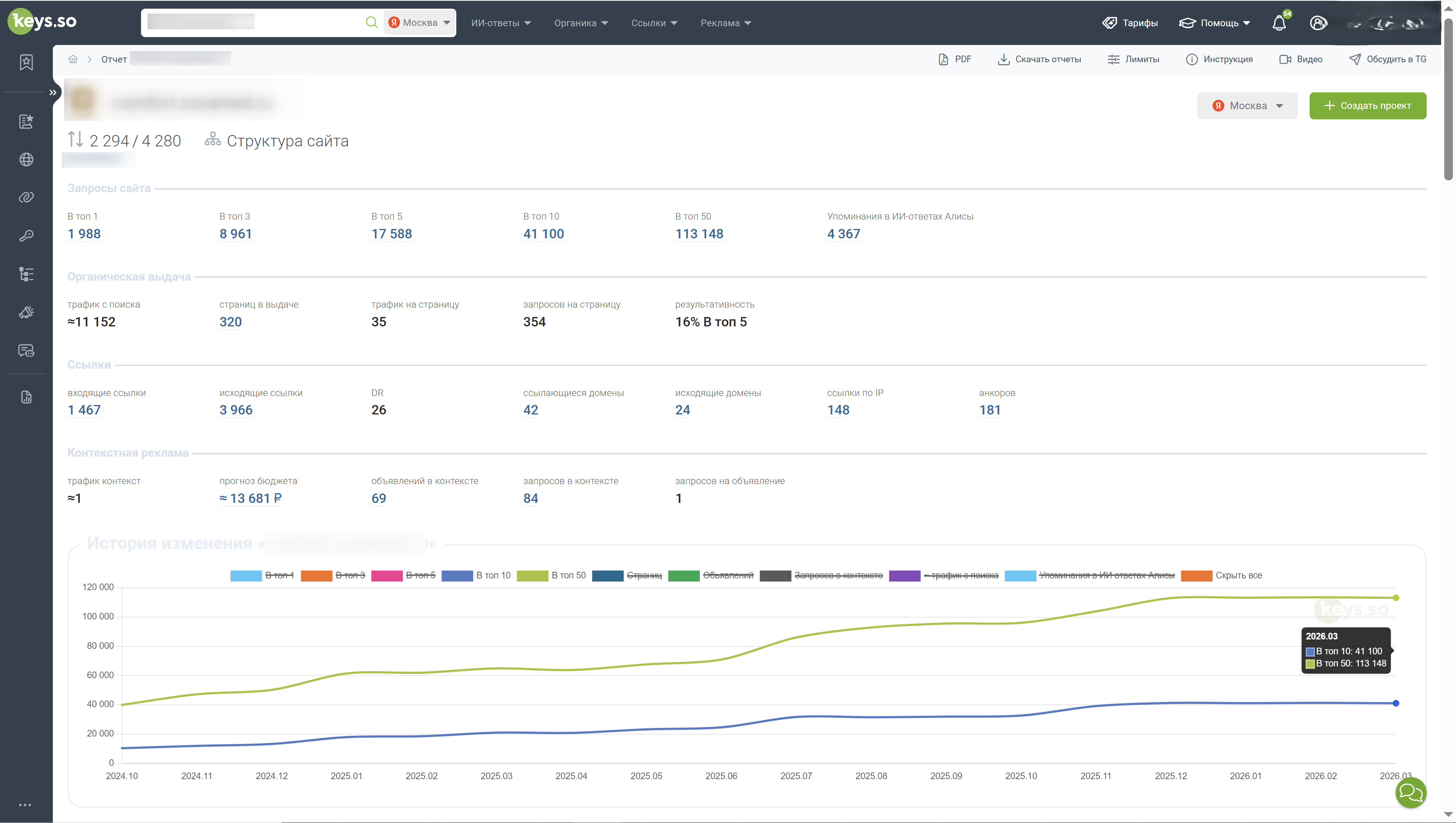Click Обсудить в TG

coord(1388,59)
